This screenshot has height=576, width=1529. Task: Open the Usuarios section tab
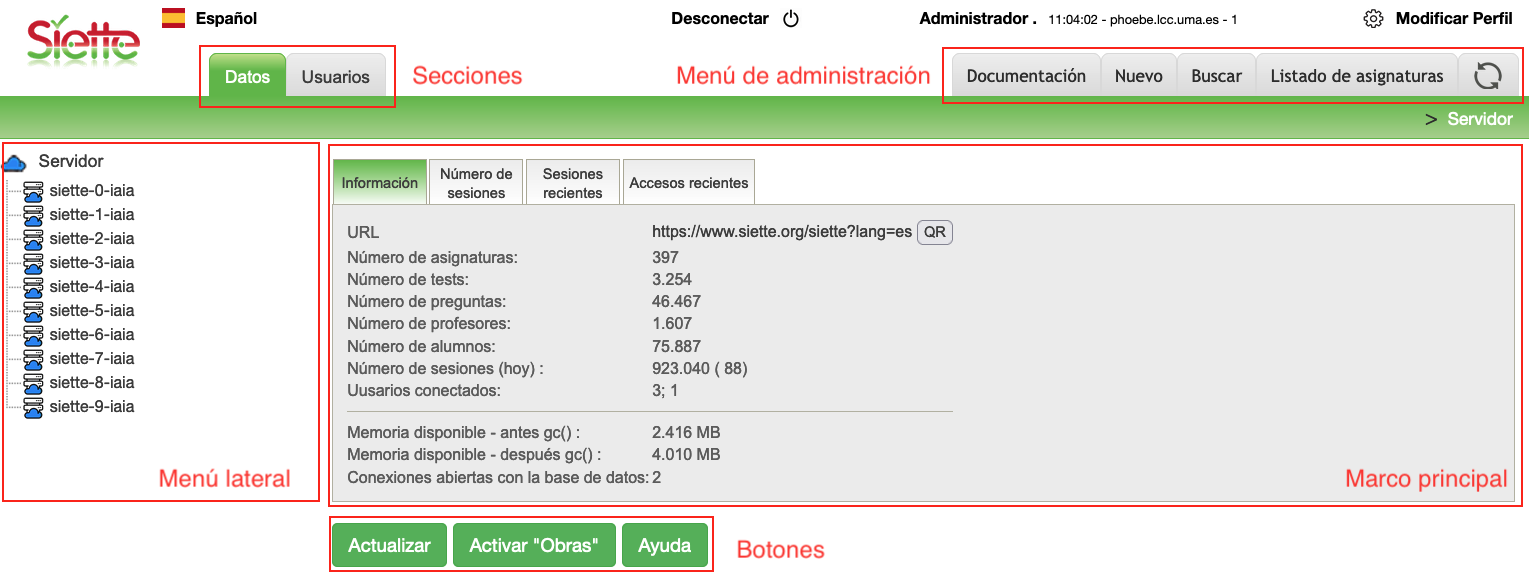[x=335, y=77]
